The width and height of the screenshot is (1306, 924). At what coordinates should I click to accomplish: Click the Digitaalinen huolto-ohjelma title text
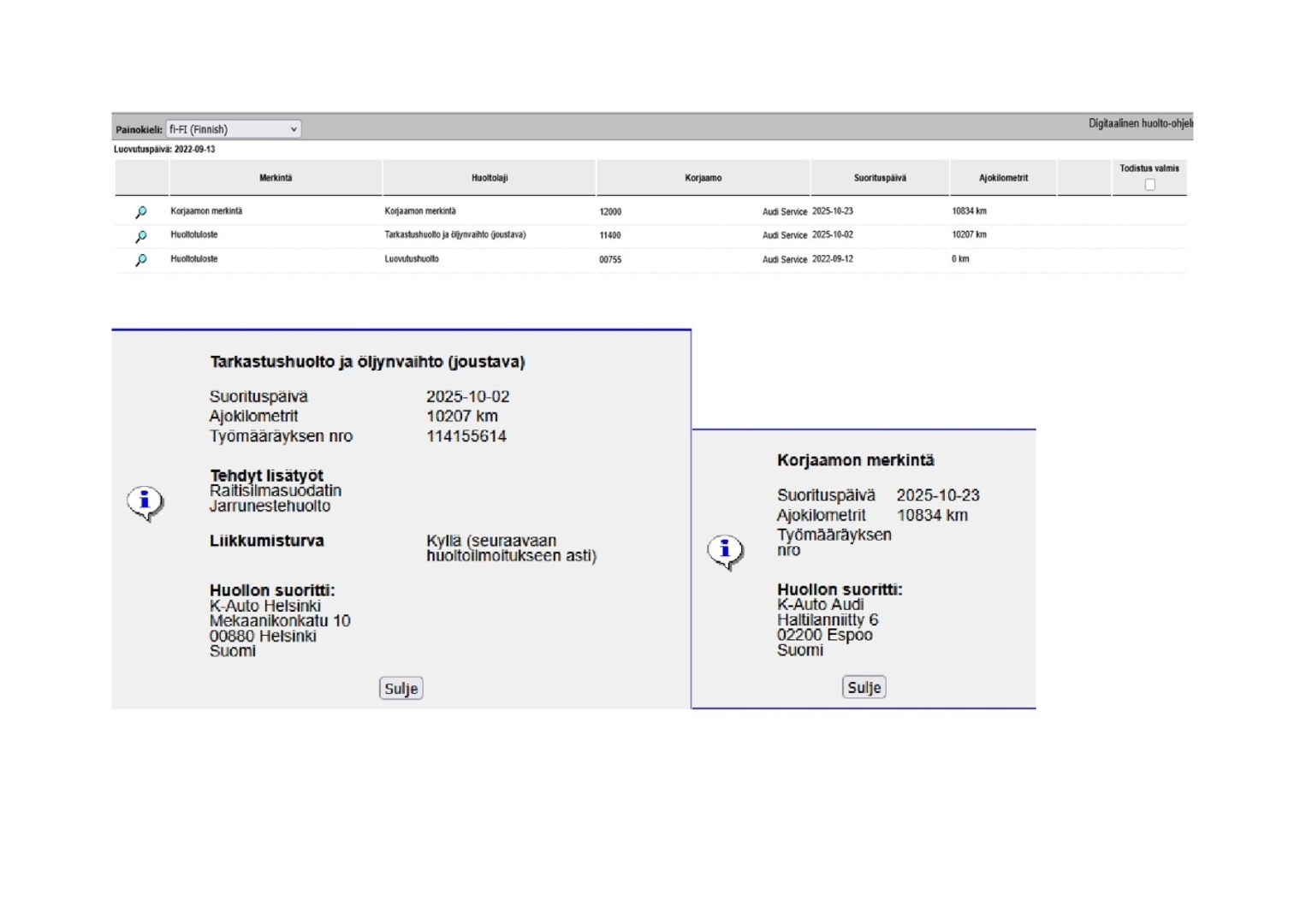[x=1139, y=124]
